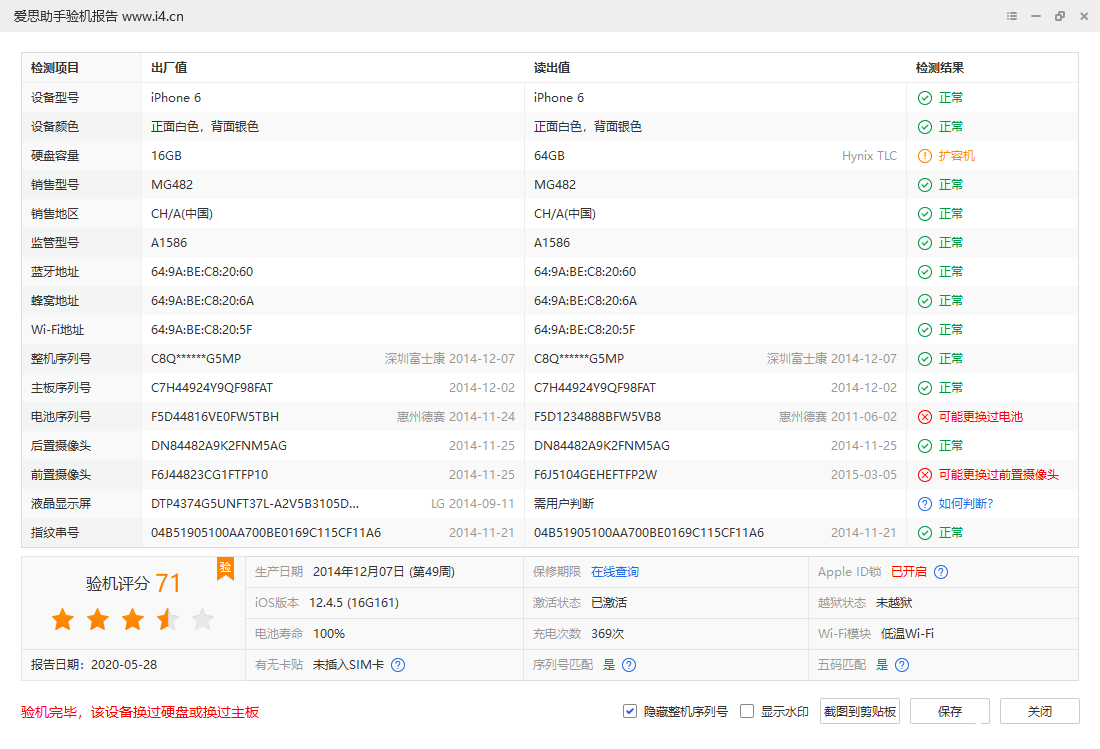
Task: Click the green check icon in 后置摄像头 row
Action: click(x=925, y=446)
